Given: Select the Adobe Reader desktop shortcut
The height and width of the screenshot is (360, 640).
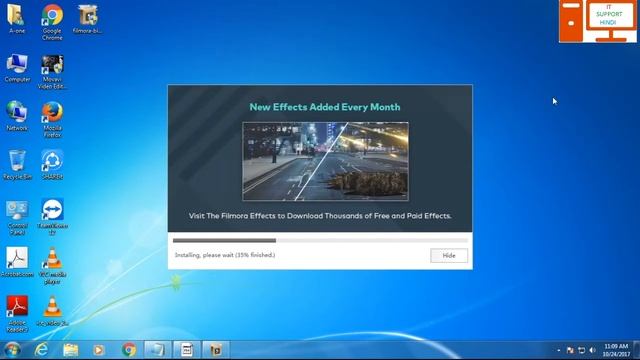Looking at the screenshot, I should [17, 313].
